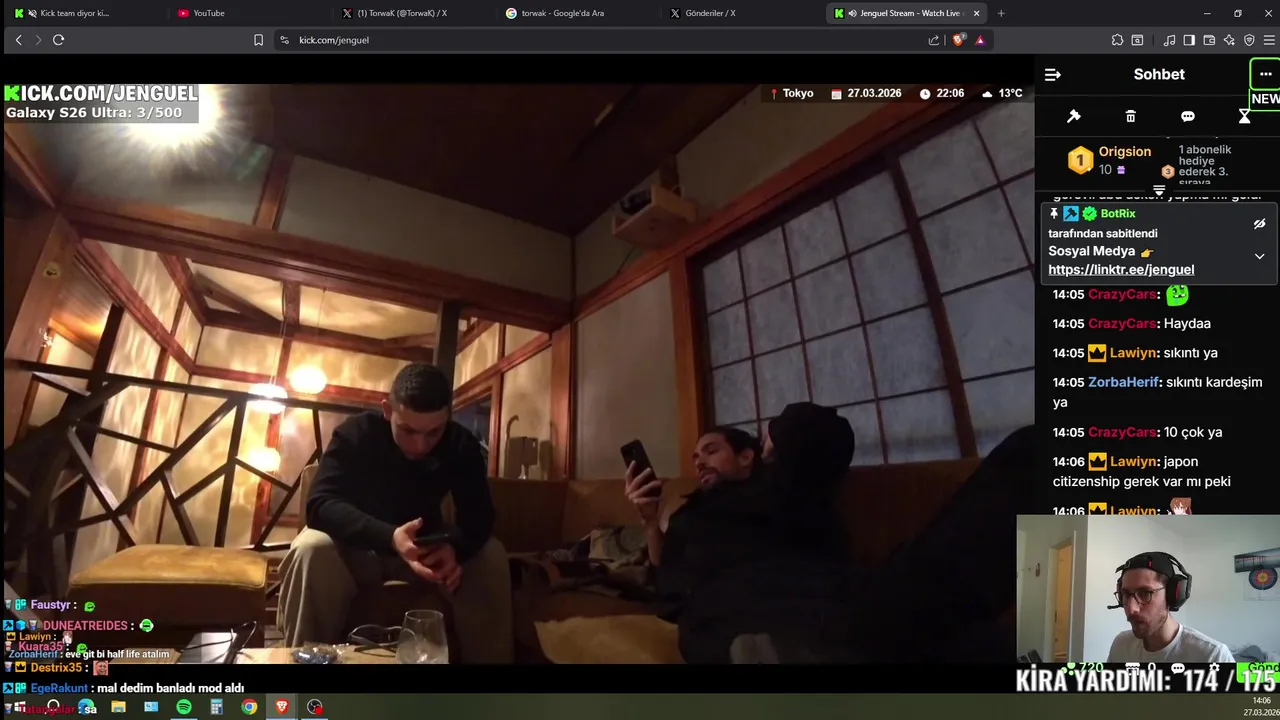
Task: Hide the pinned BotRix message with eye-slash icon
Action: coord(1259,224)
